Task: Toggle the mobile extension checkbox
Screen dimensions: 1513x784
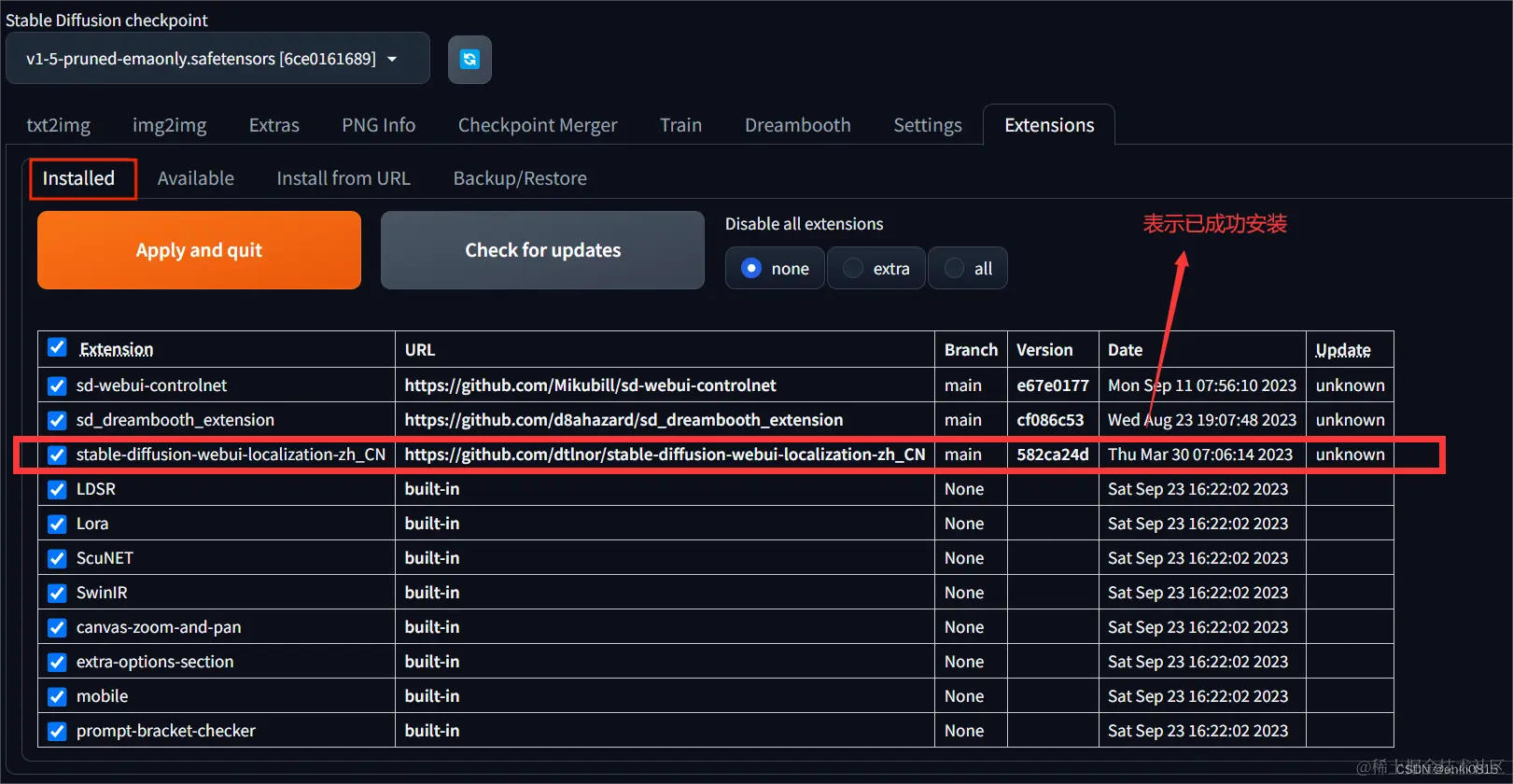Action: [x=57, y=696]
